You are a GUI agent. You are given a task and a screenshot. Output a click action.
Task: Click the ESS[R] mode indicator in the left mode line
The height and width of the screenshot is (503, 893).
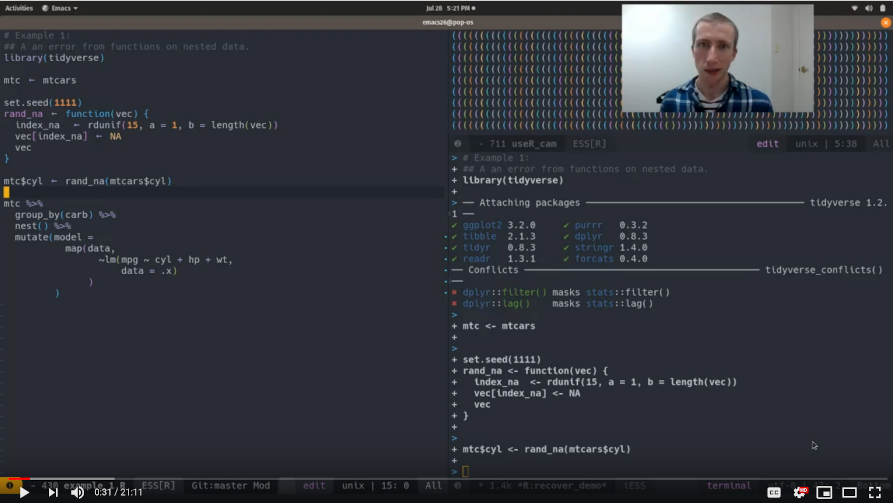point(158,485)
